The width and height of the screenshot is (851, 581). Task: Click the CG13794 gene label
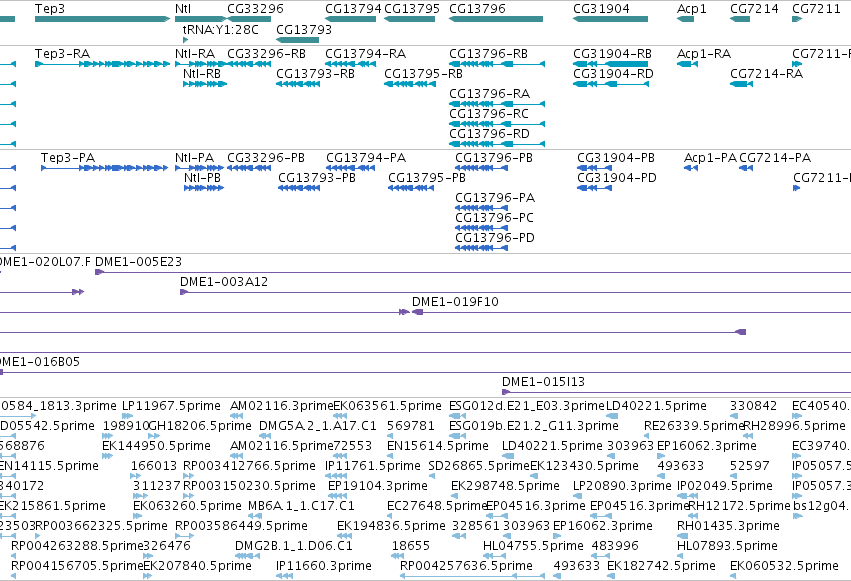click(353, 9)
